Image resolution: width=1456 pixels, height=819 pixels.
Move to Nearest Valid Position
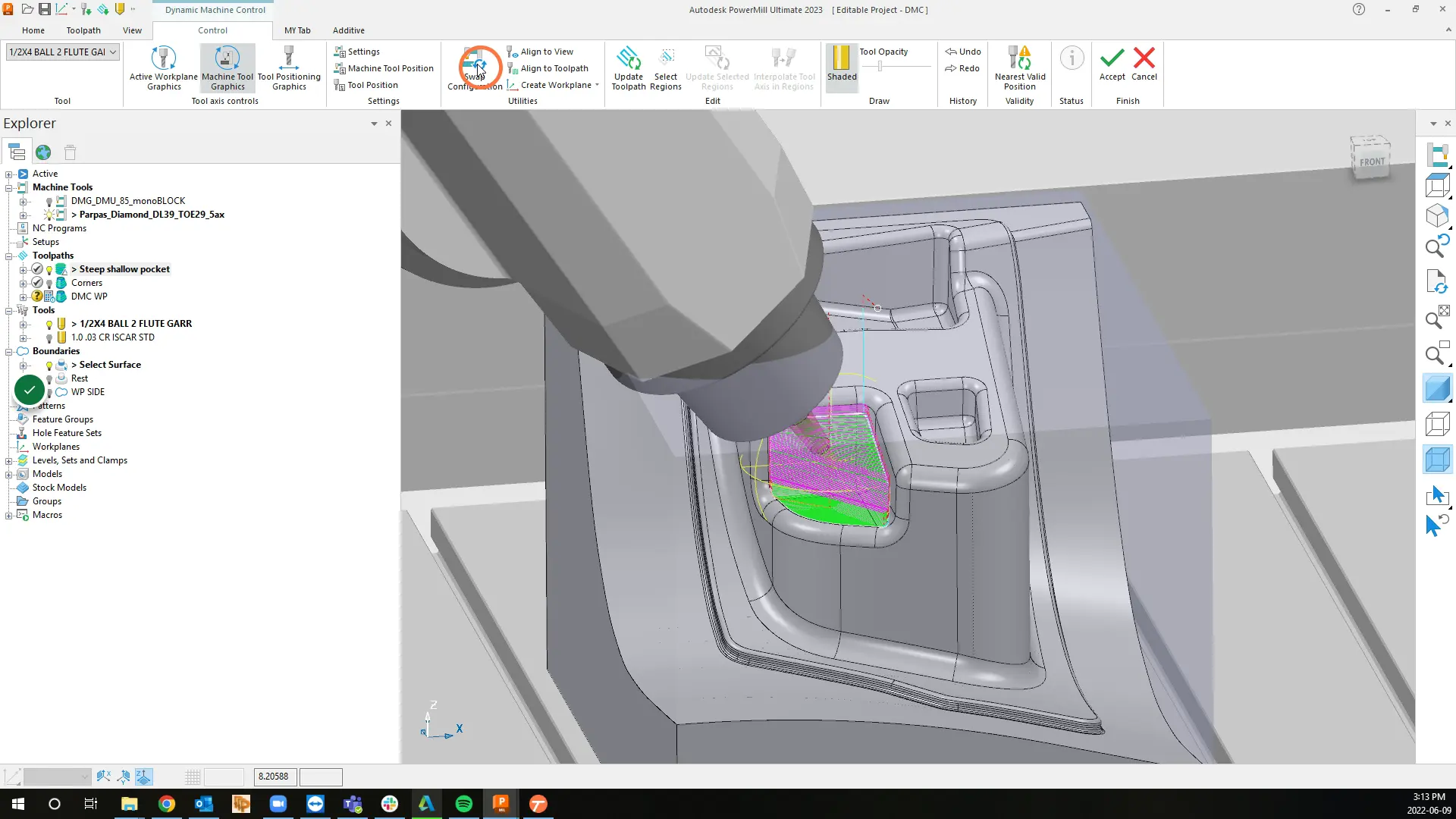1020,68
